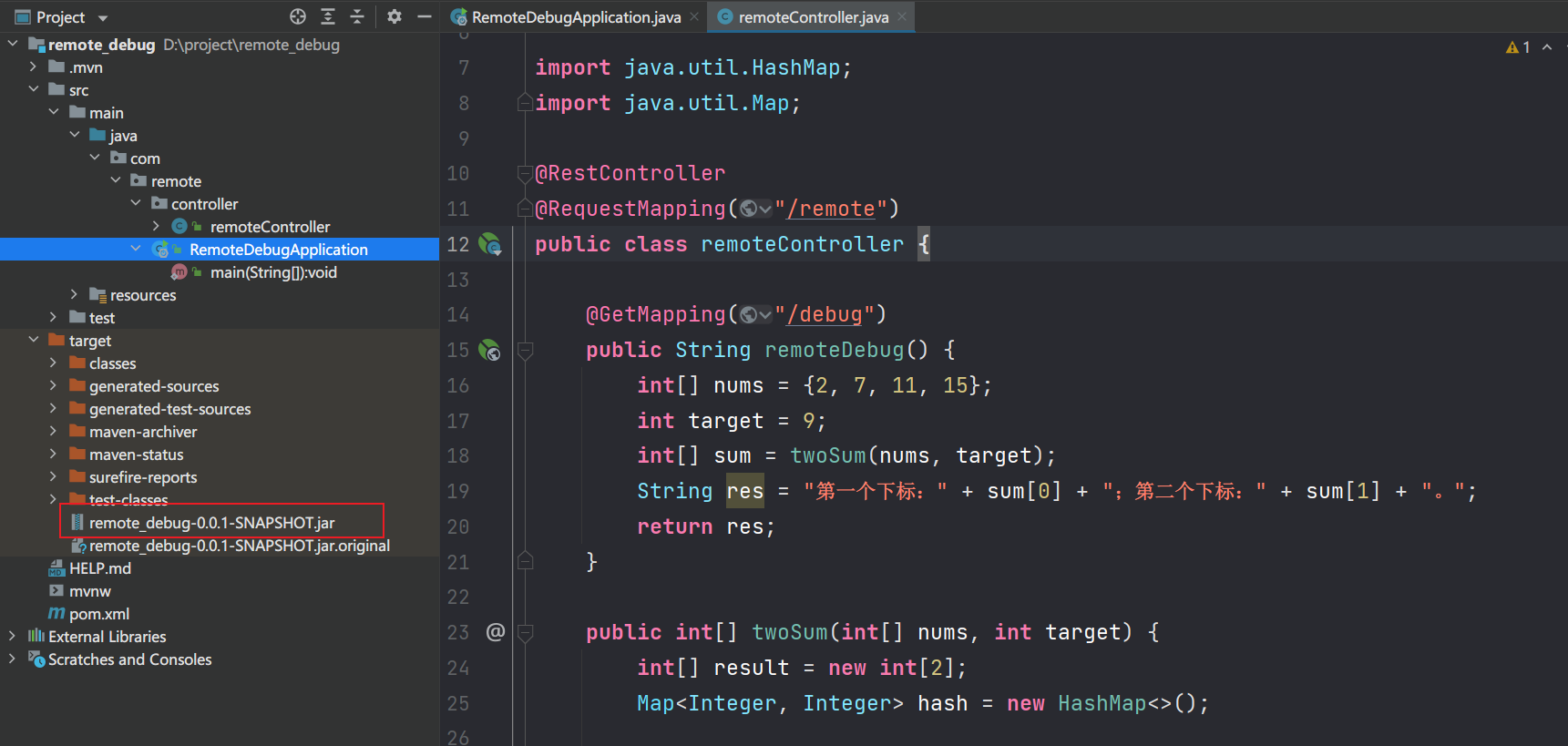This screenshot has height=746, width=1568.
Task: Click the highlighted res variable on line 19
Action: coord(744,491)
